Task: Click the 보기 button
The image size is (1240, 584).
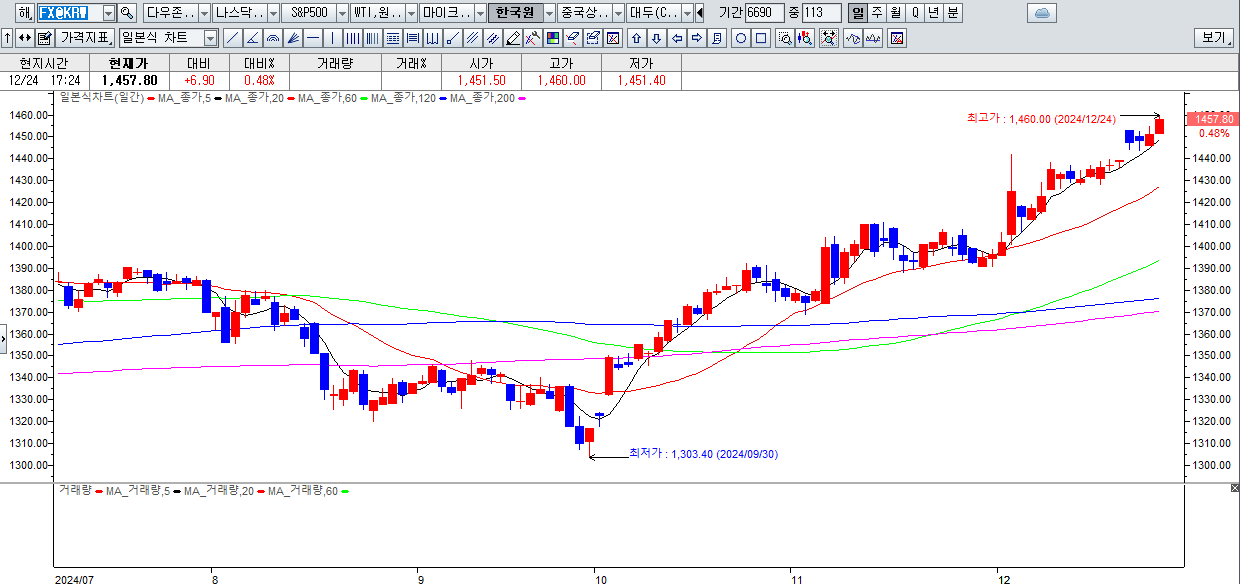Action: (x=1213, y=39)
